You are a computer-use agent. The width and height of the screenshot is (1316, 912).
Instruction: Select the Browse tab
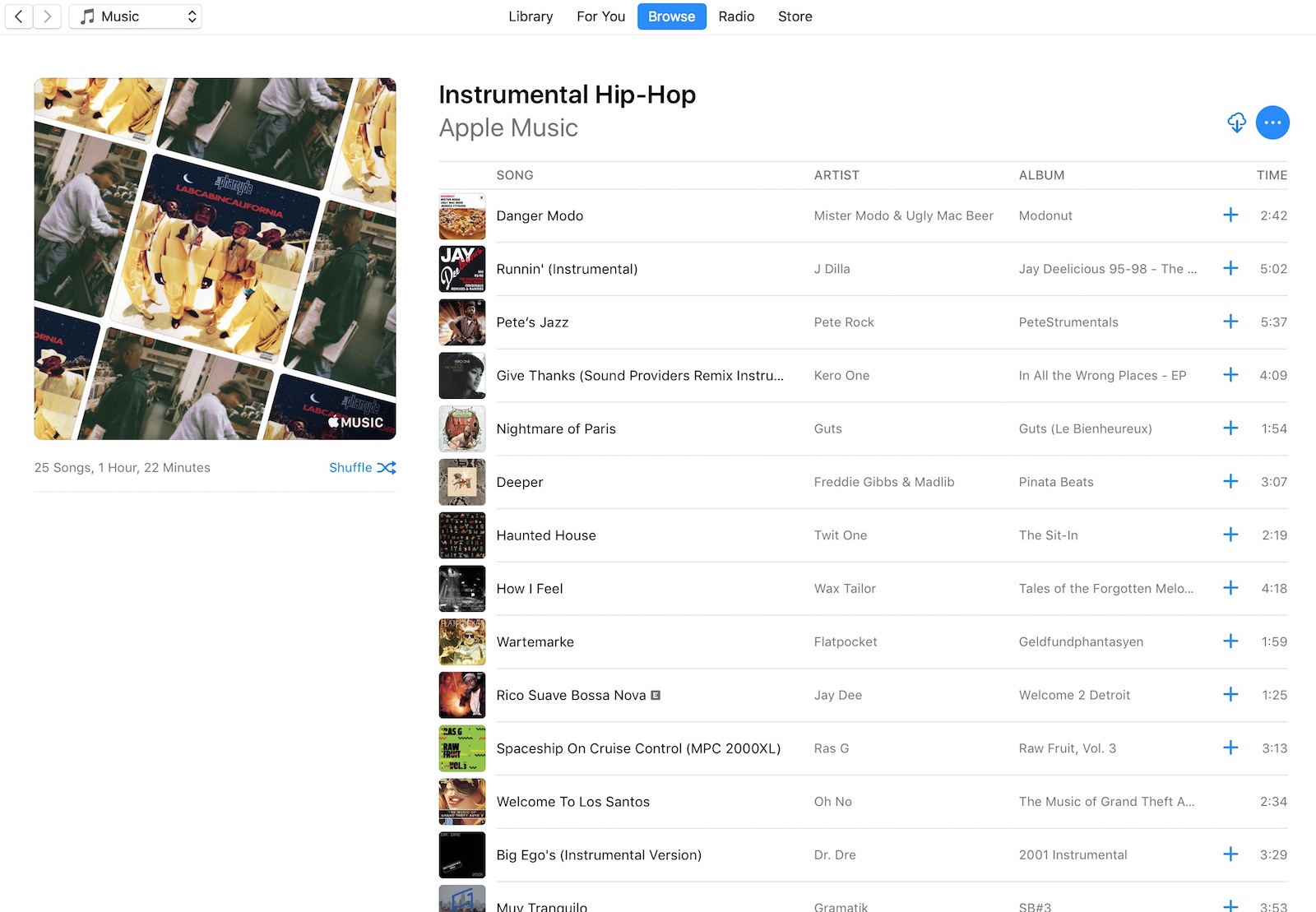click(x=672, y=16)
